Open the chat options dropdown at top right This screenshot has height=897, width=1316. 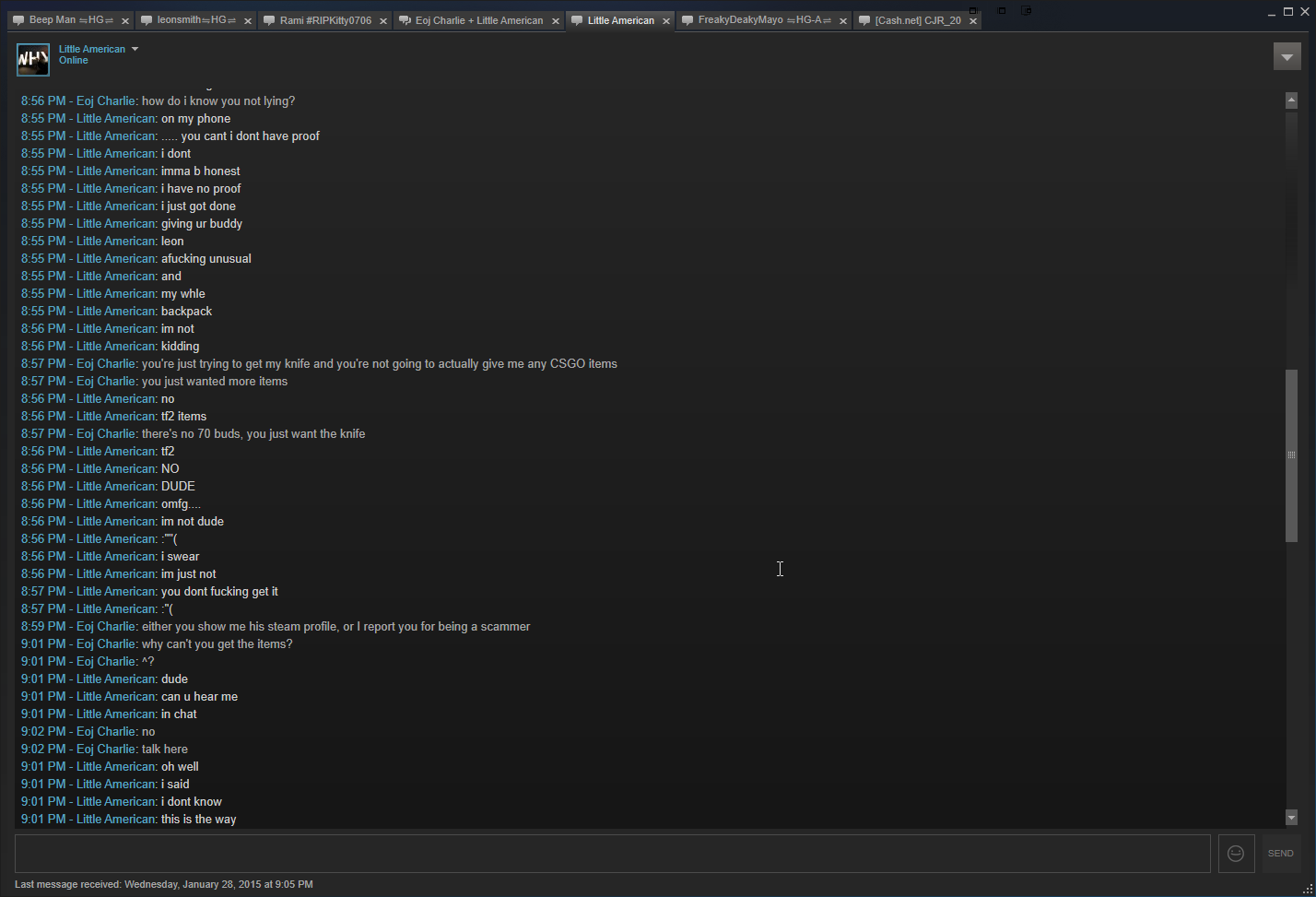(1287, 56)
